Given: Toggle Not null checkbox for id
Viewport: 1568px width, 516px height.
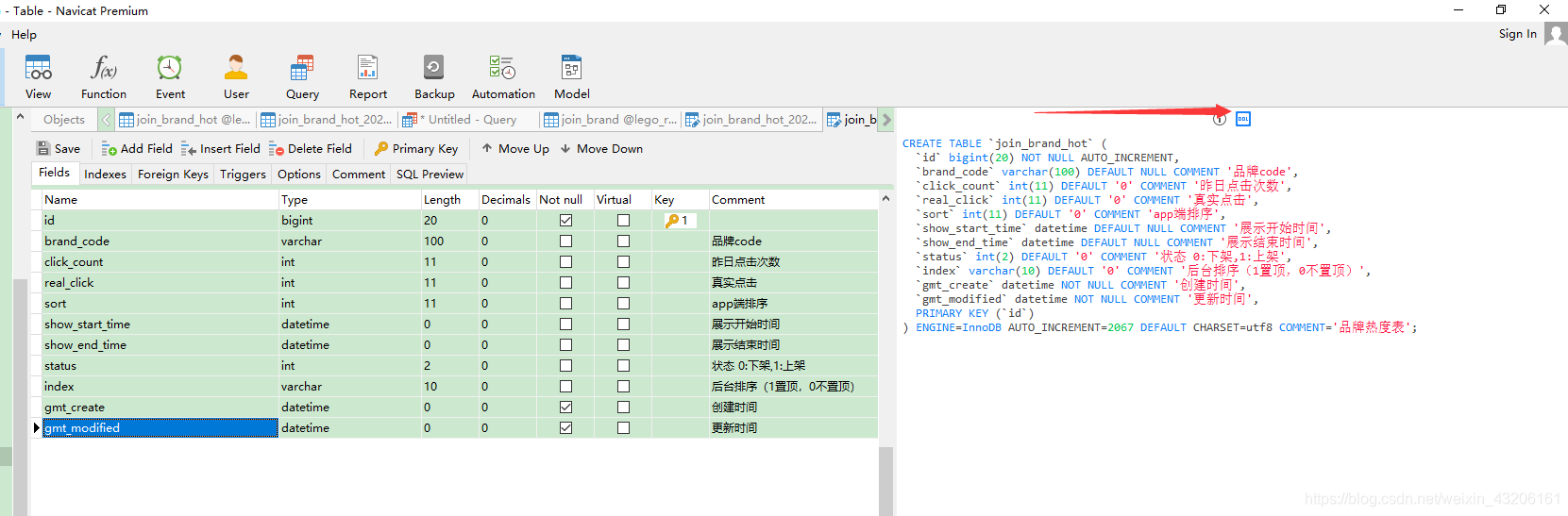Looking at the screenshot, I should 565,221.
